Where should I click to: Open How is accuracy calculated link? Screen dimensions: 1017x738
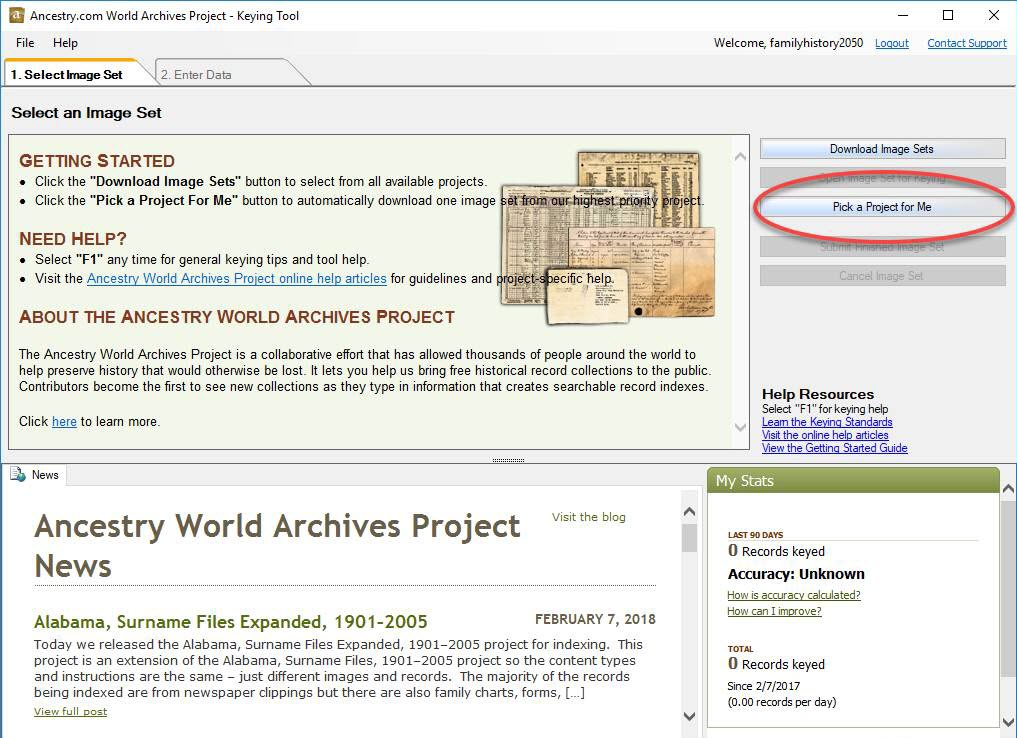tap(794, 595)
